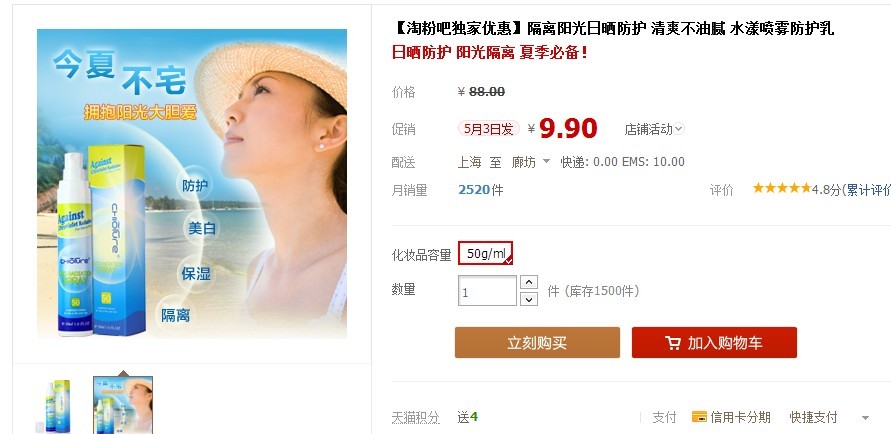Increase quantity with the up arrow

[x=528, y=282]
